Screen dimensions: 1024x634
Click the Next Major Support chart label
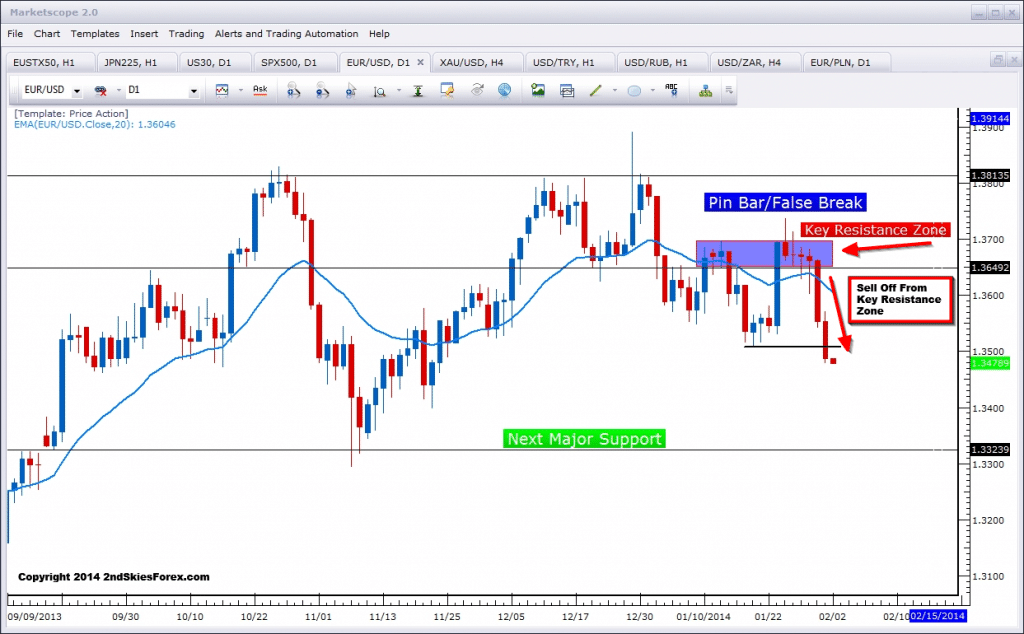pos(584,439)
